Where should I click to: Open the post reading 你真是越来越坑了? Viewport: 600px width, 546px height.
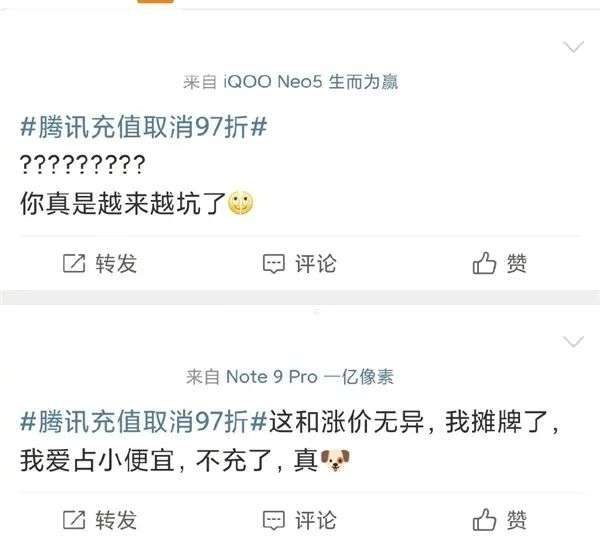coord(123,203)
